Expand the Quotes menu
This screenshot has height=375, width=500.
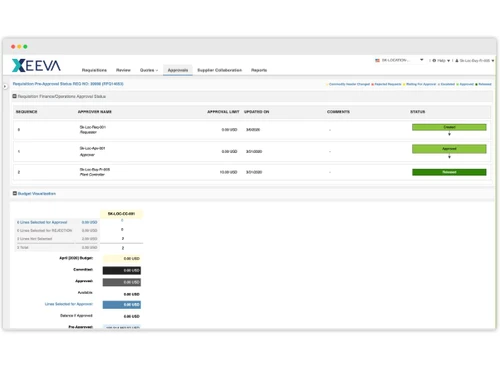[x=149, y=70]
